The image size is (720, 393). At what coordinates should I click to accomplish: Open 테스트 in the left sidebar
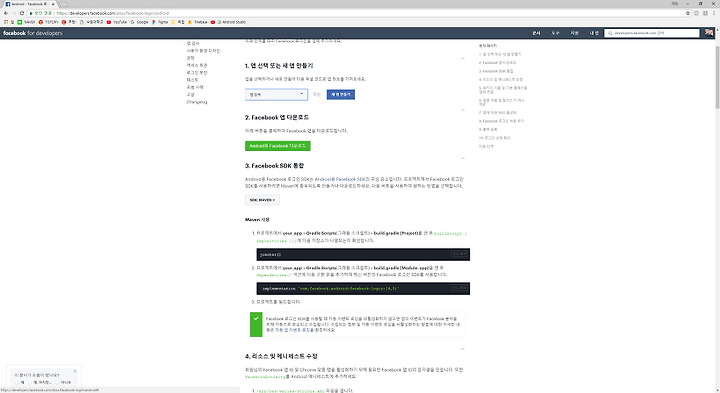[x=192, y=80]
